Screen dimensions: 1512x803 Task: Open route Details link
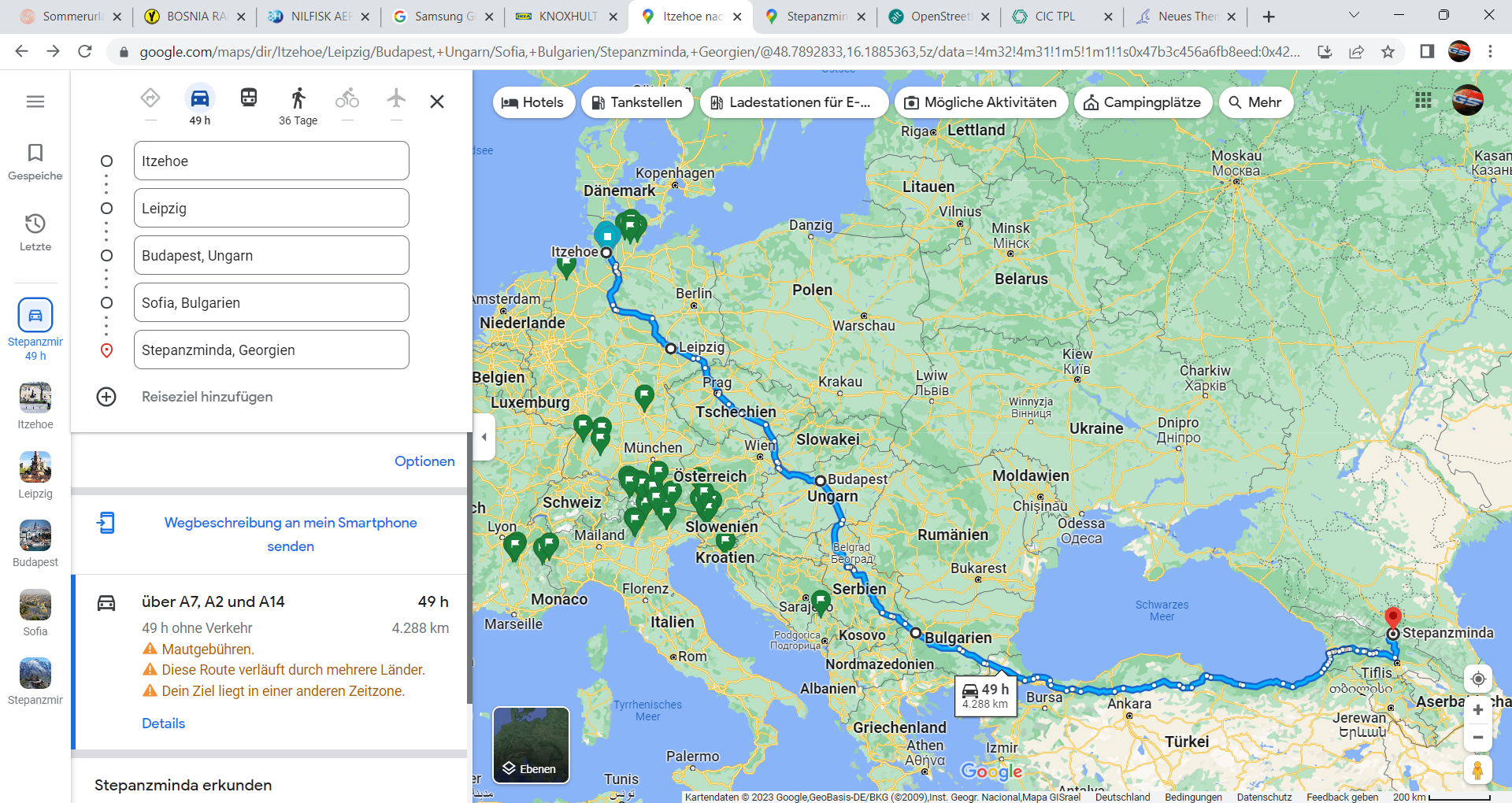[163, 723]
